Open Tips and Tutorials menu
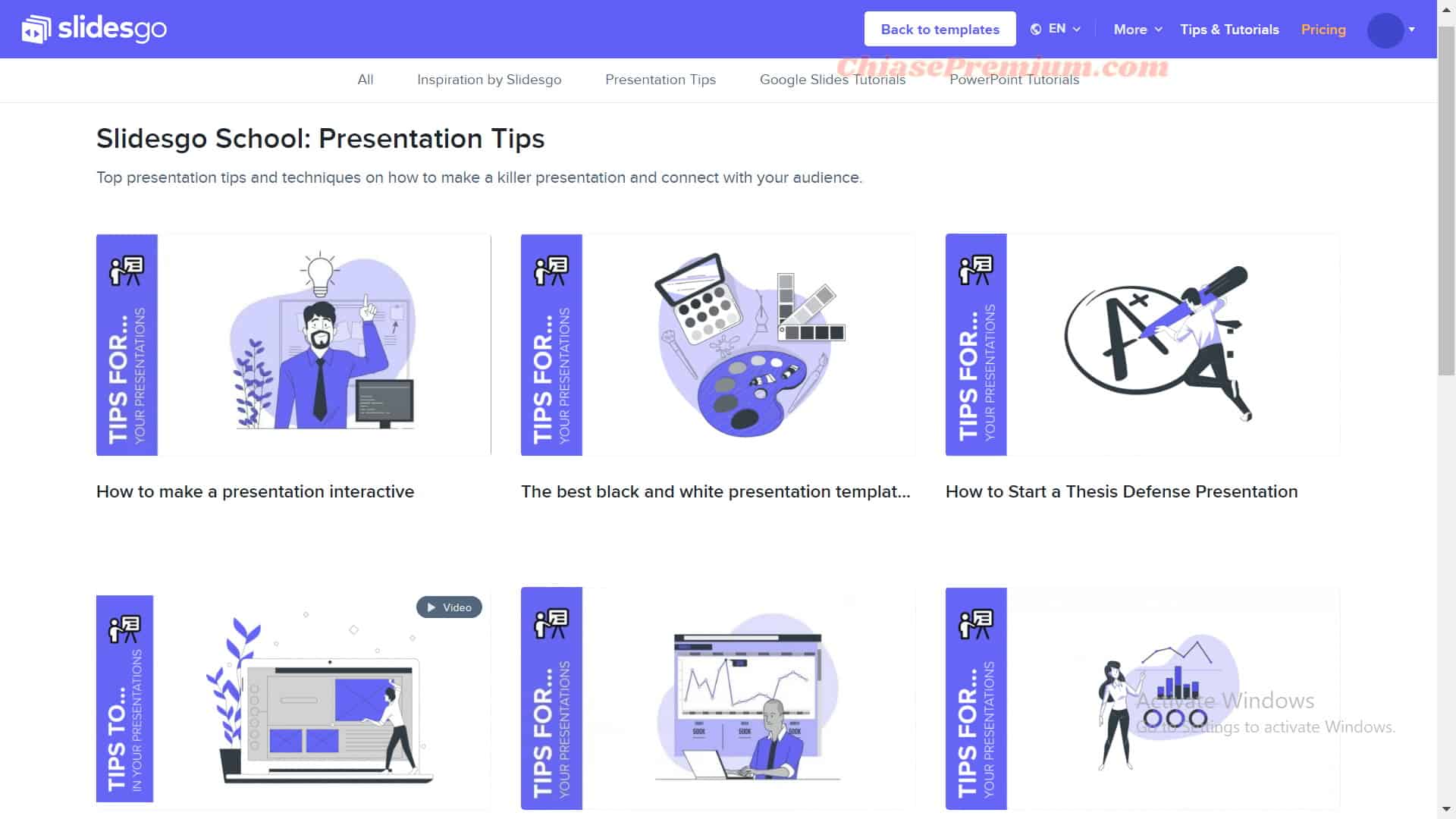Screen dimensions: 1456x819 (x=1229, y=29)
